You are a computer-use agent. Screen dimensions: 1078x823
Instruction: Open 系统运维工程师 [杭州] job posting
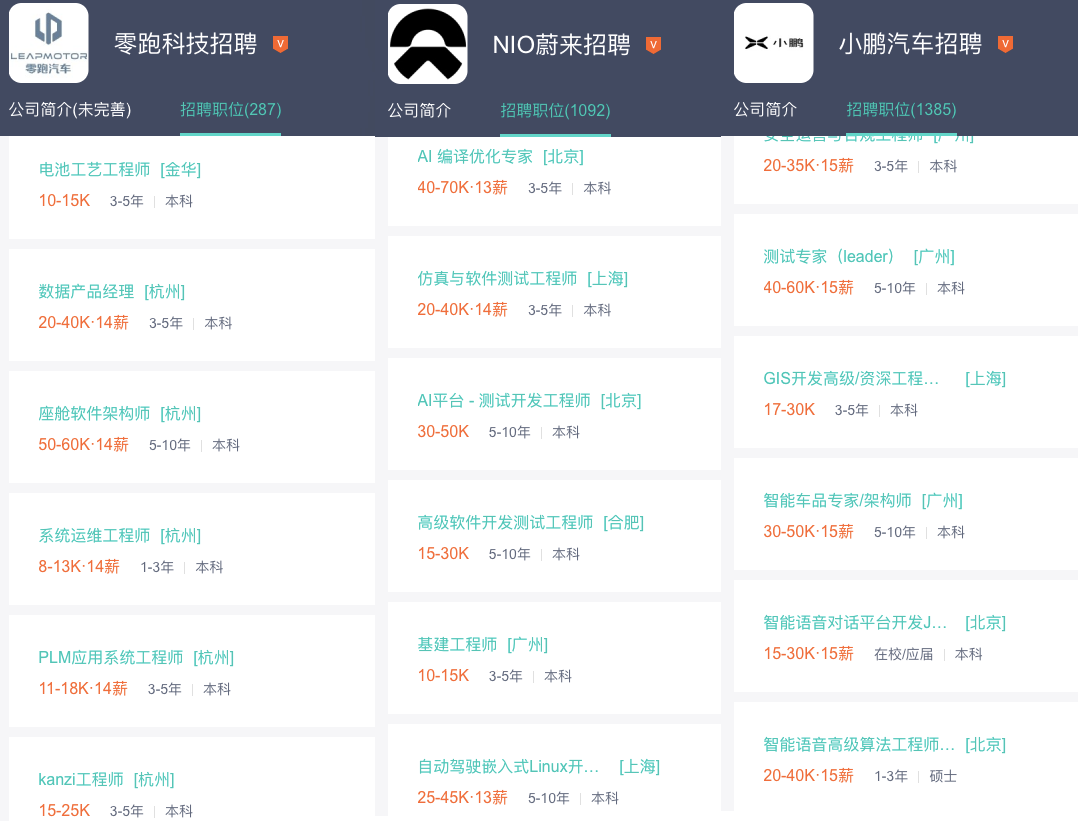pyautogui.click(x=120, y=536)
